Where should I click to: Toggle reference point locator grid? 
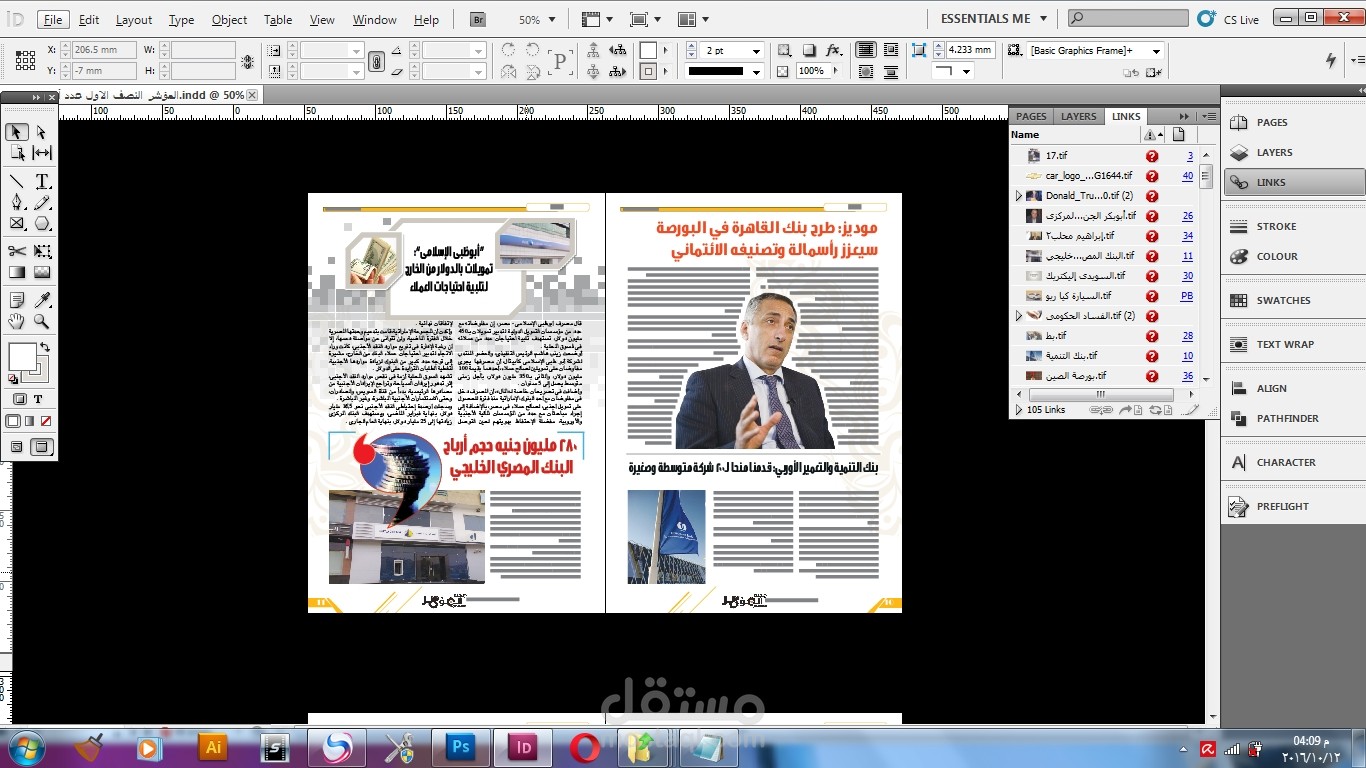pyautogui.click(x=23, y=60)
